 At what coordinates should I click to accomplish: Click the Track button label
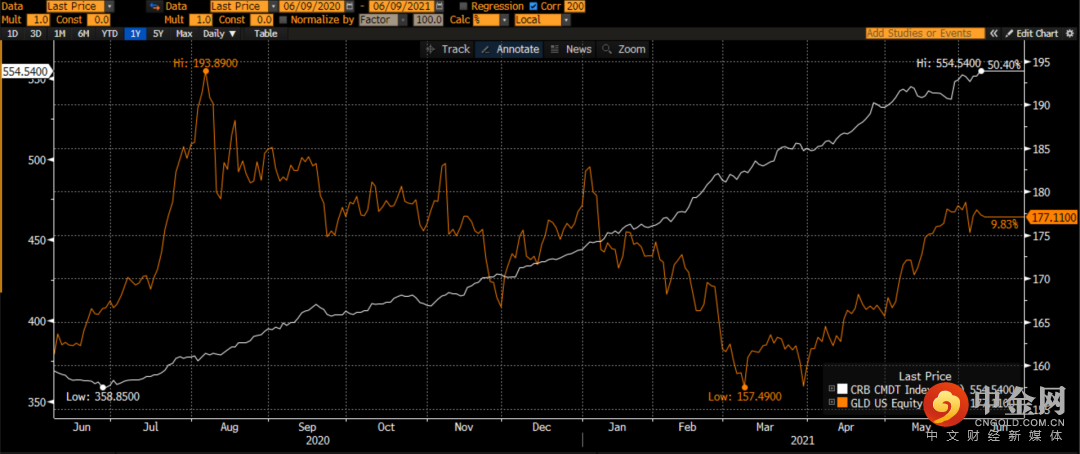tap(455, 49)
